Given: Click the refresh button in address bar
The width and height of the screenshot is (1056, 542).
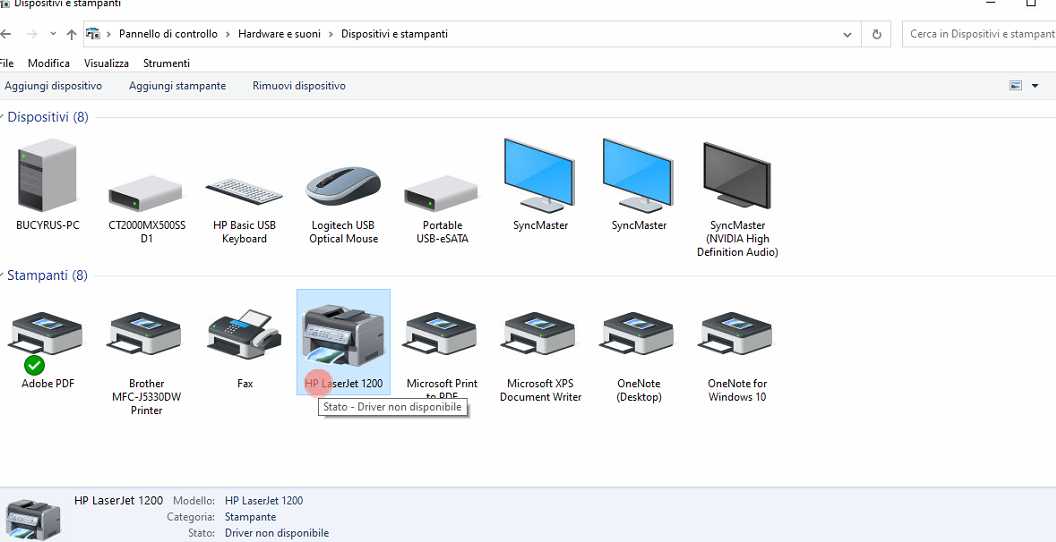Looking at the screenshot, I should pos(876,34).
